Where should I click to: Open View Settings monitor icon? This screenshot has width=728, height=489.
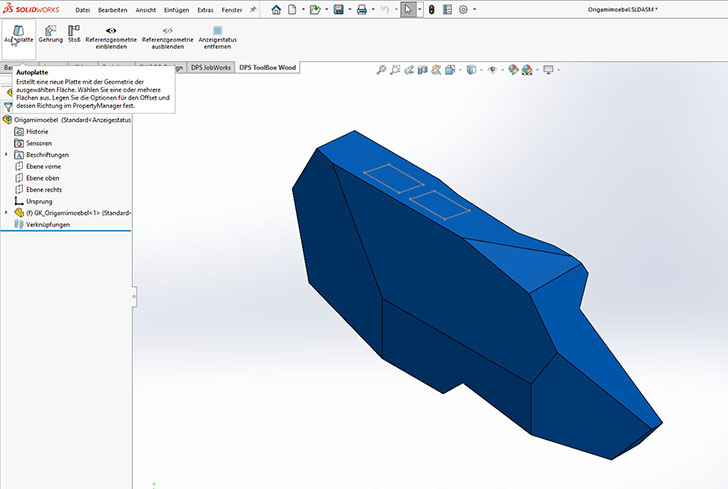coord(548,70)
